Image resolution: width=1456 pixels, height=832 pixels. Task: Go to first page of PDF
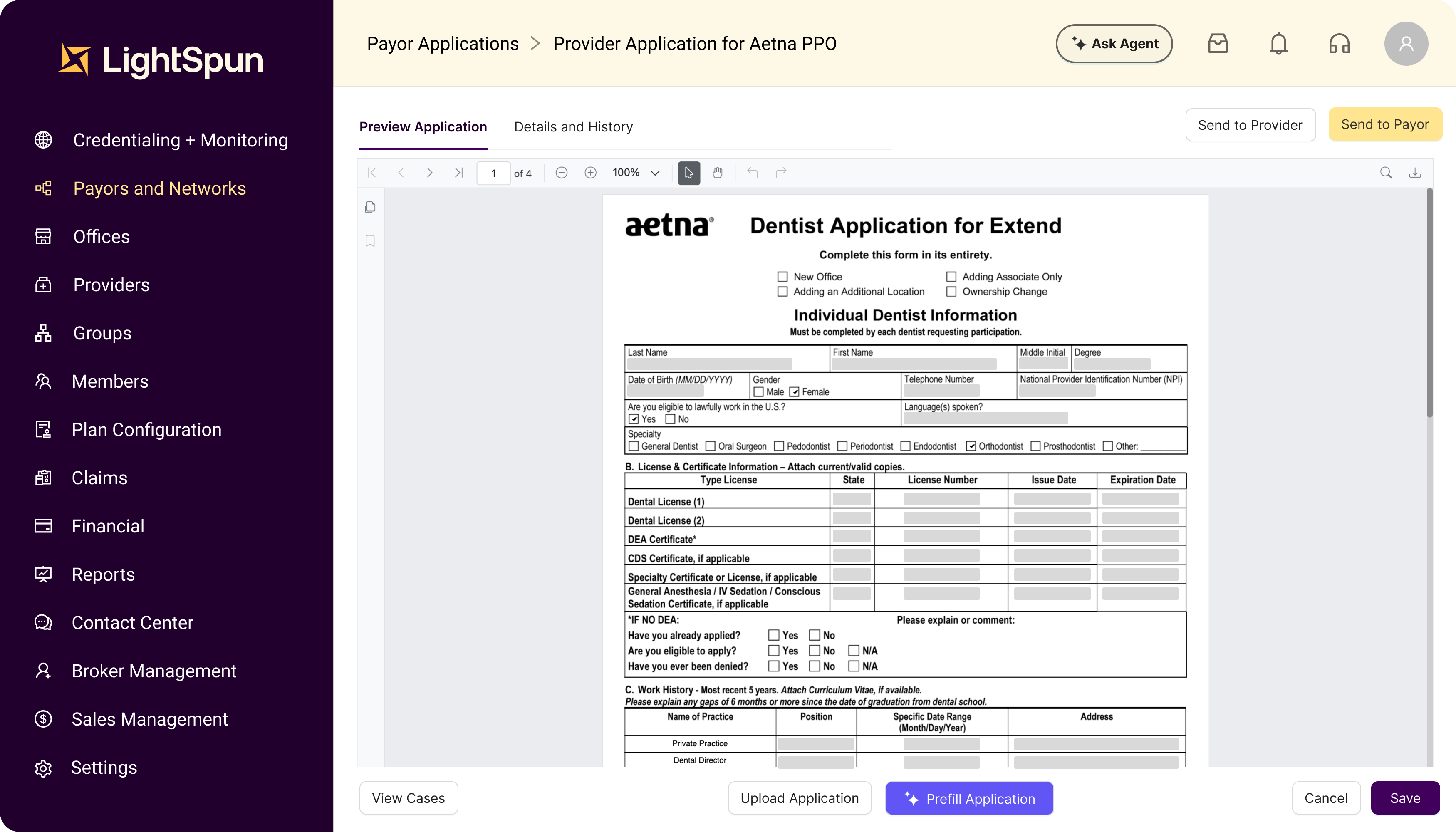tap(372, 173)
